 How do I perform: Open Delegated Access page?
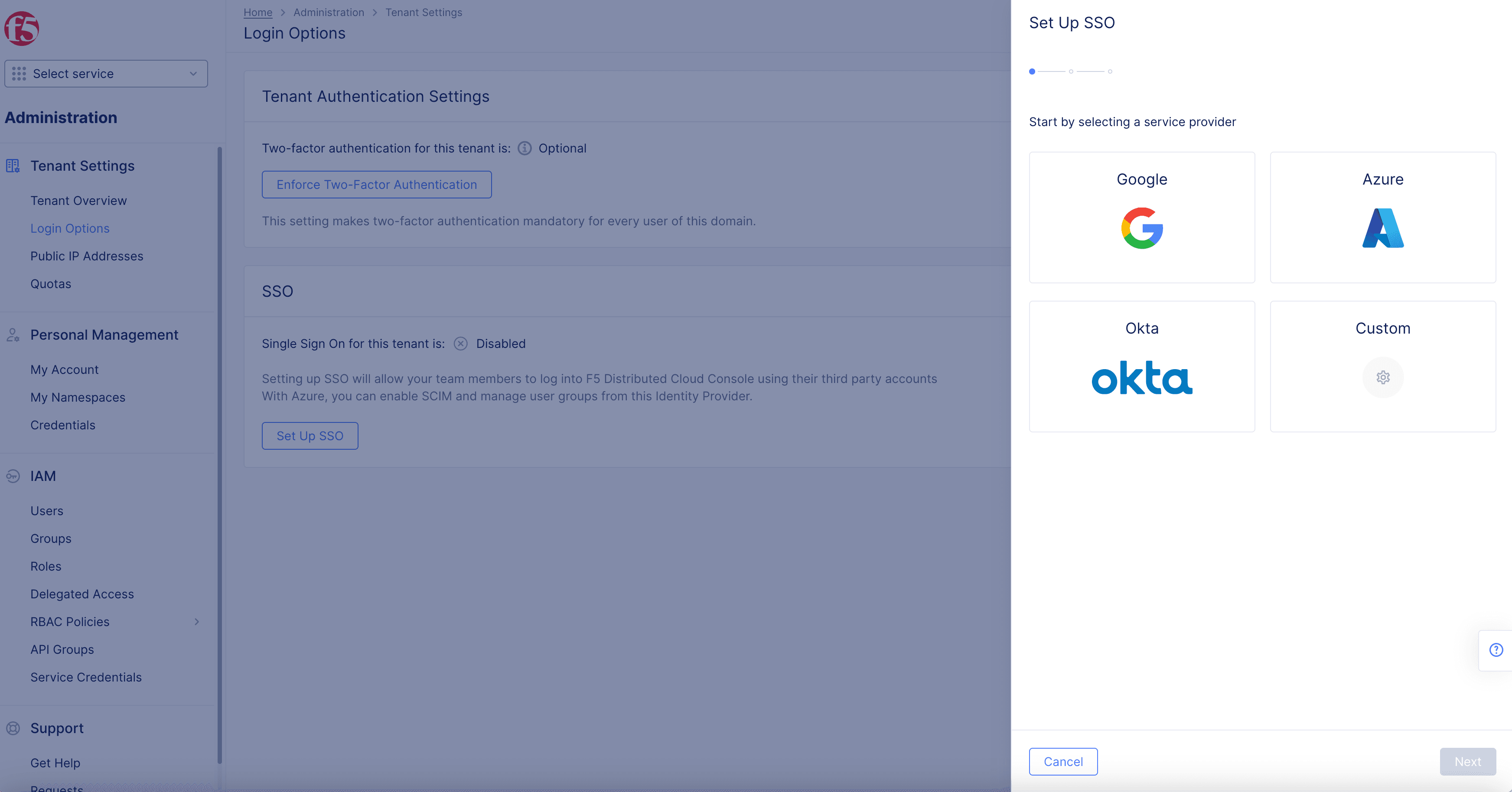(x=82, y=594)
